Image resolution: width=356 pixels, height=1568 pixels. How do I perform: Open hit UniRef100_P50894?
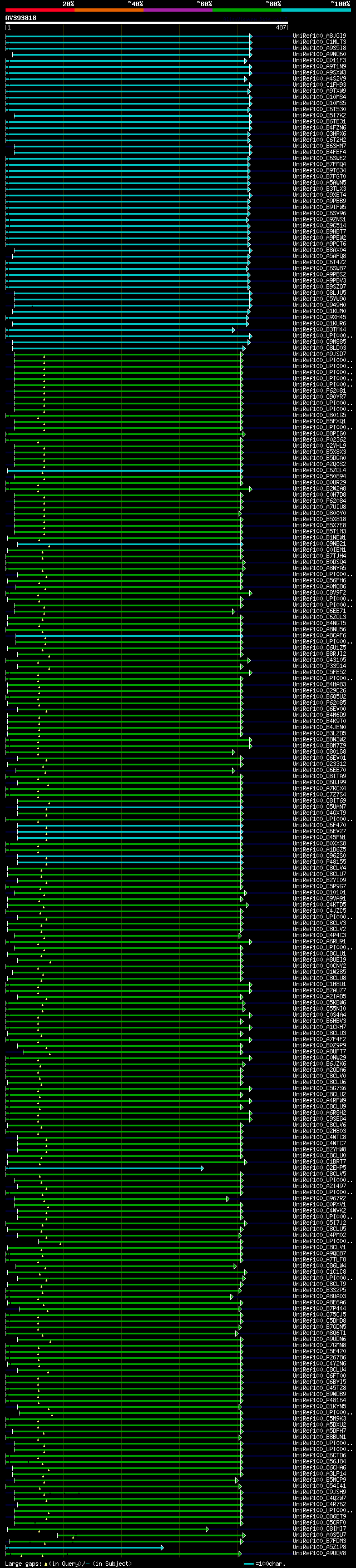click(x=319, y=477)
